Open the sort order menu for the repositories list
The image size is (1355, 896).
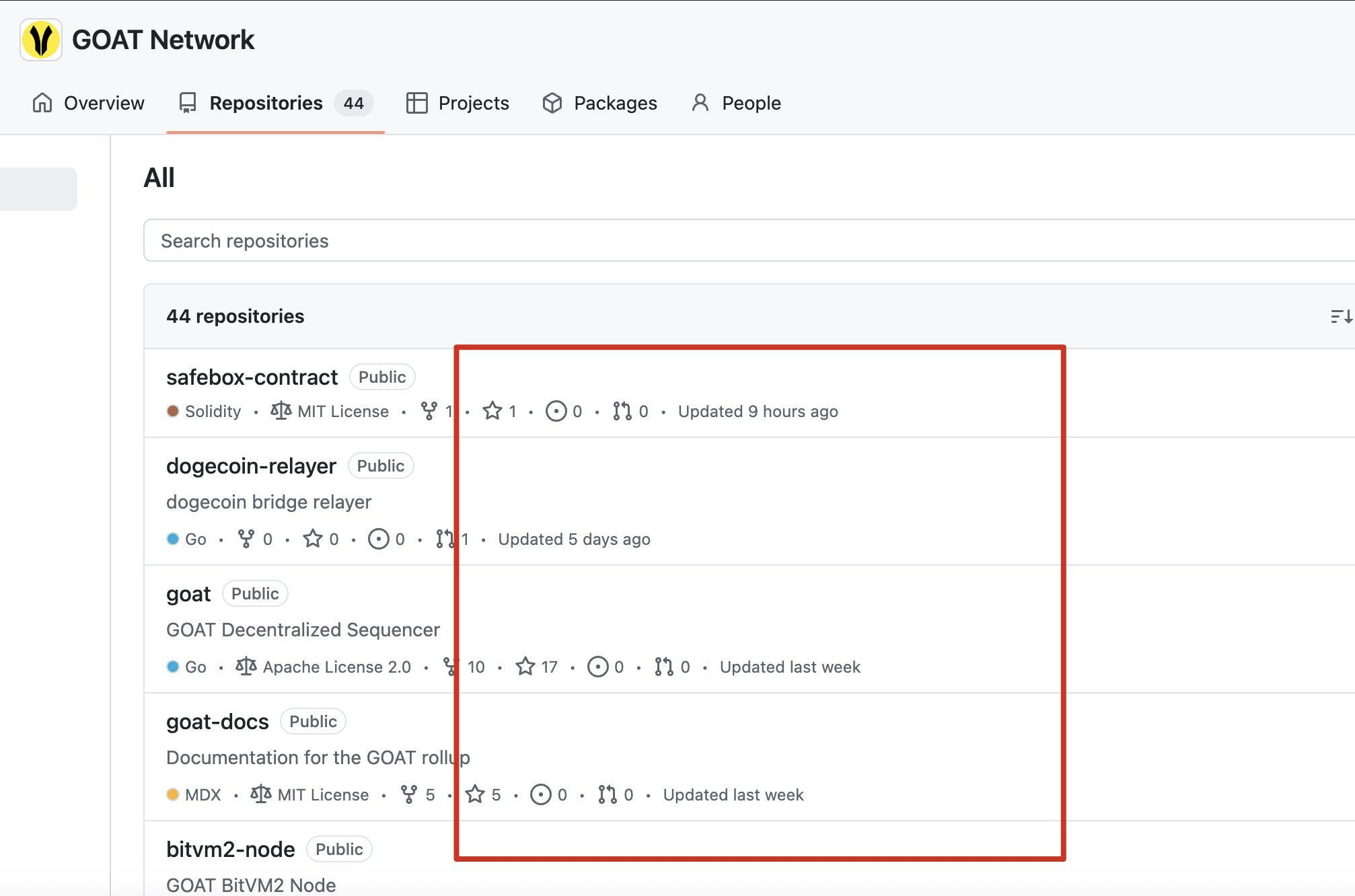1340,316
